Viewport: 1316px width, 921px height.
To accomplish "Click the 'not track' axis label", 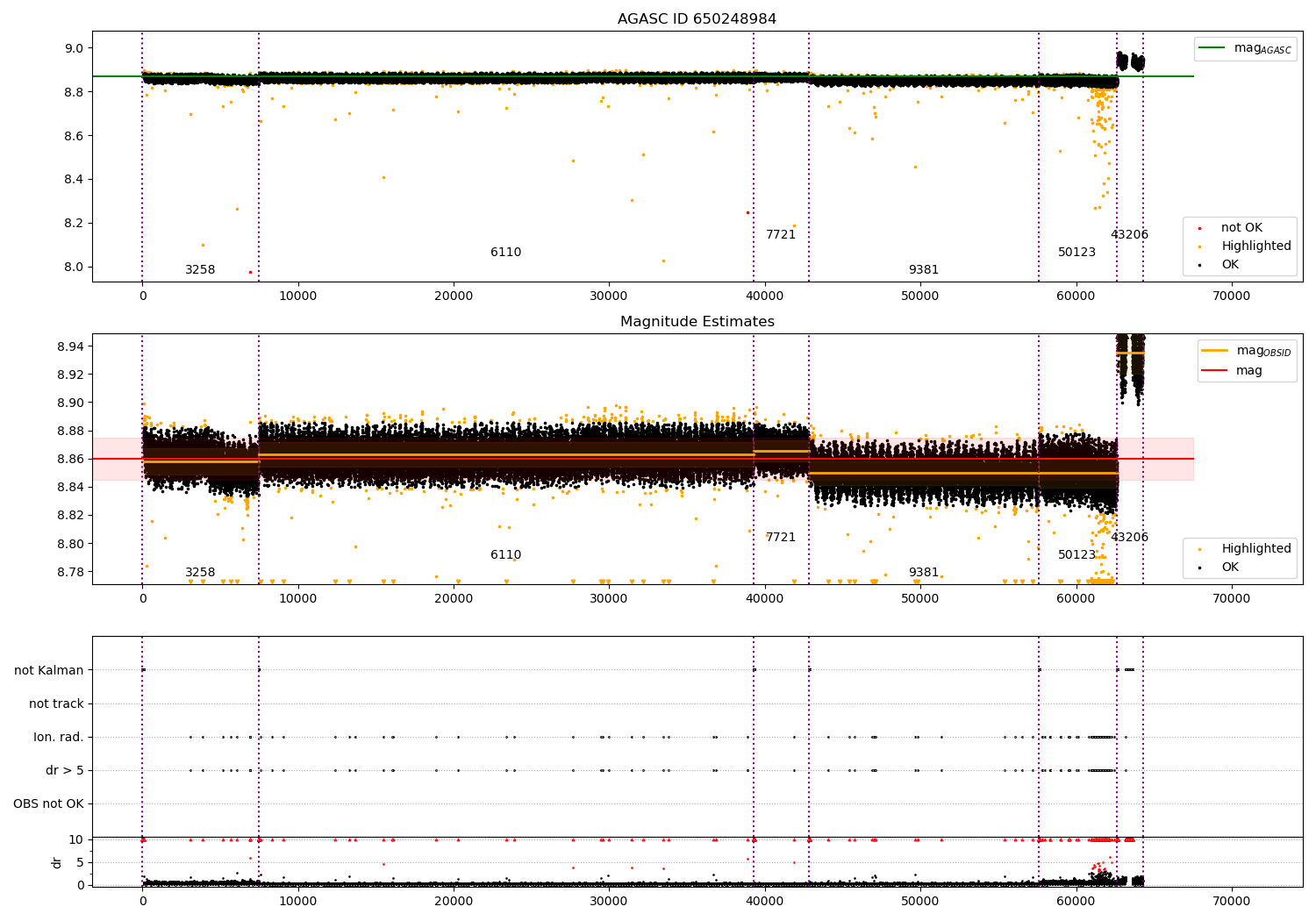I will coord(56,704).
